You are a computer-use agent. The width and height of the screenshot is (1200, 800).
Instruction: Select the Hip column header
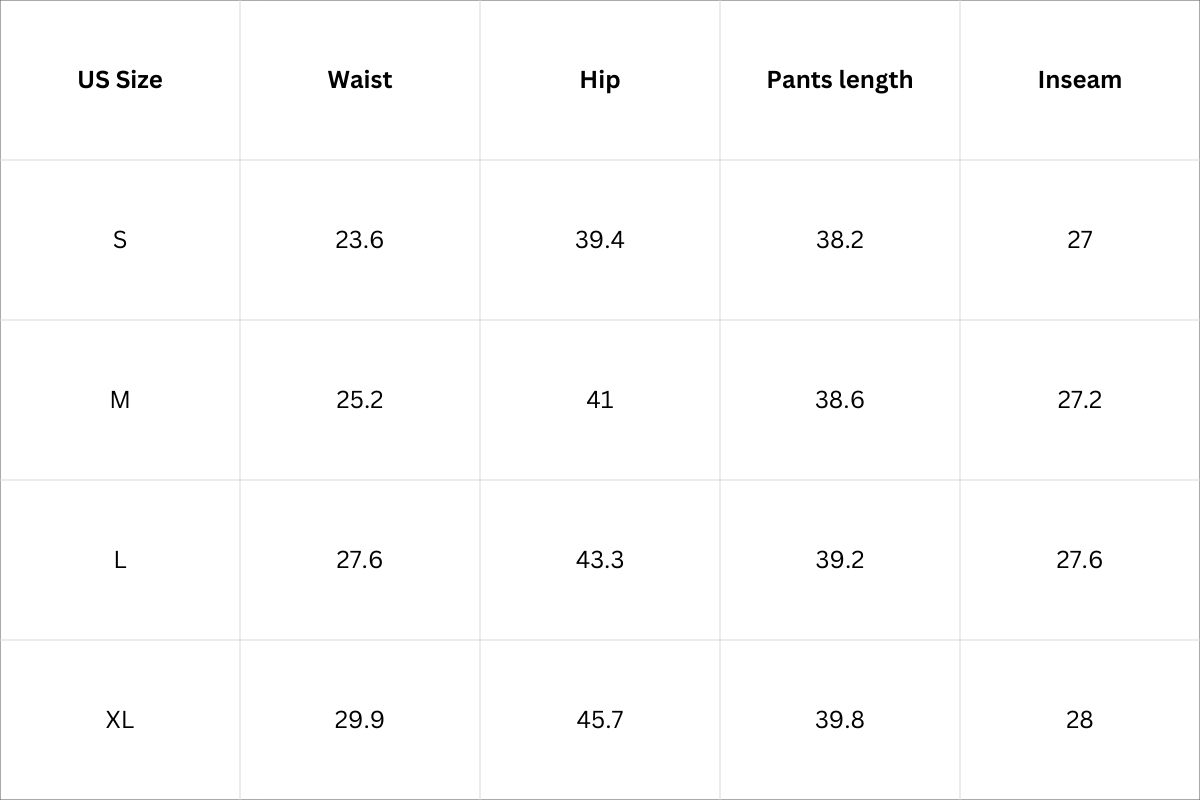click(600, 80)
